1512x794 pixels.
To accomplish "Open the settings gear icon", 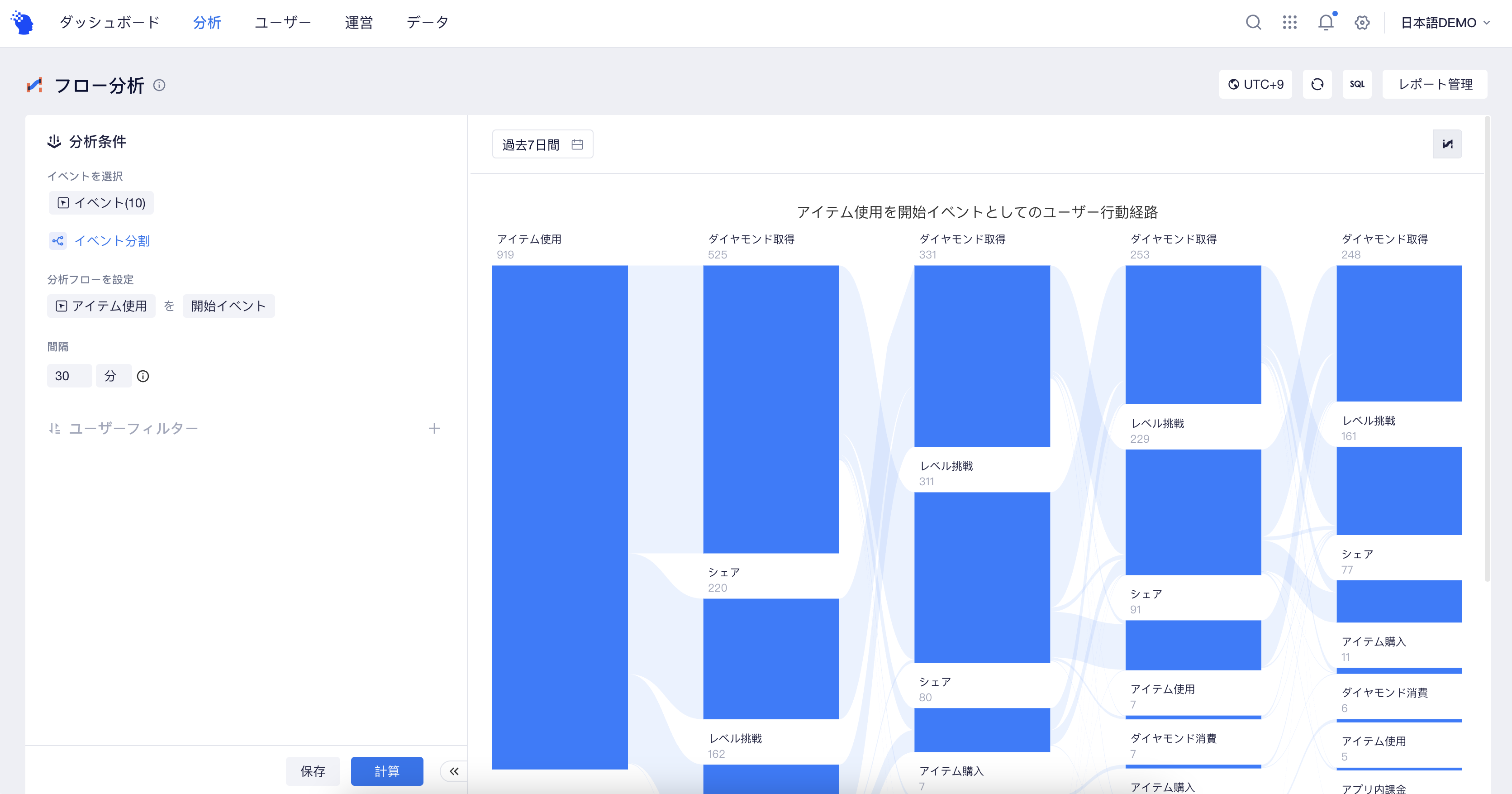I will click(1362, 23).
